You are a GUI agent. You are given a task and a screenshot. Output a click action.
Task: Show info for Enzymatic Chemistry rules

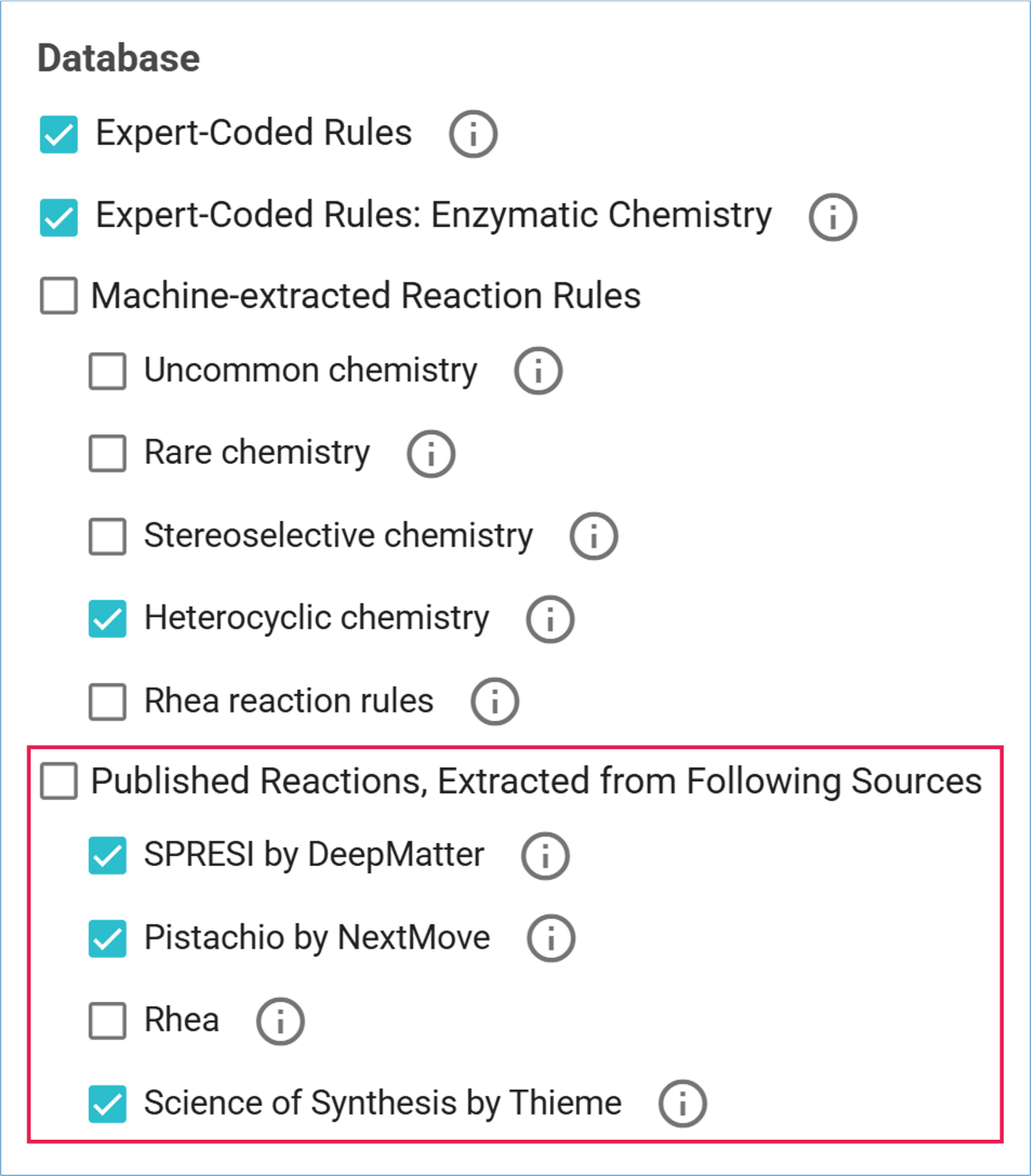833,217
